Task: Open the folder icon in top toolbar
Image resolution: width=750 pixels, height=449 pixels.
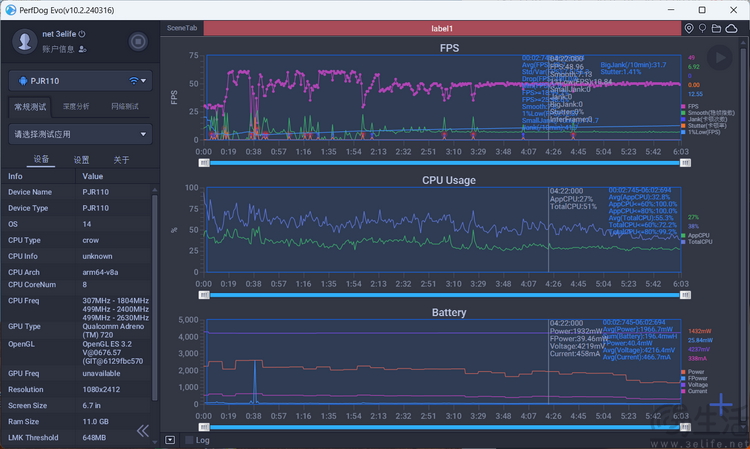Action: pos(716,29)
